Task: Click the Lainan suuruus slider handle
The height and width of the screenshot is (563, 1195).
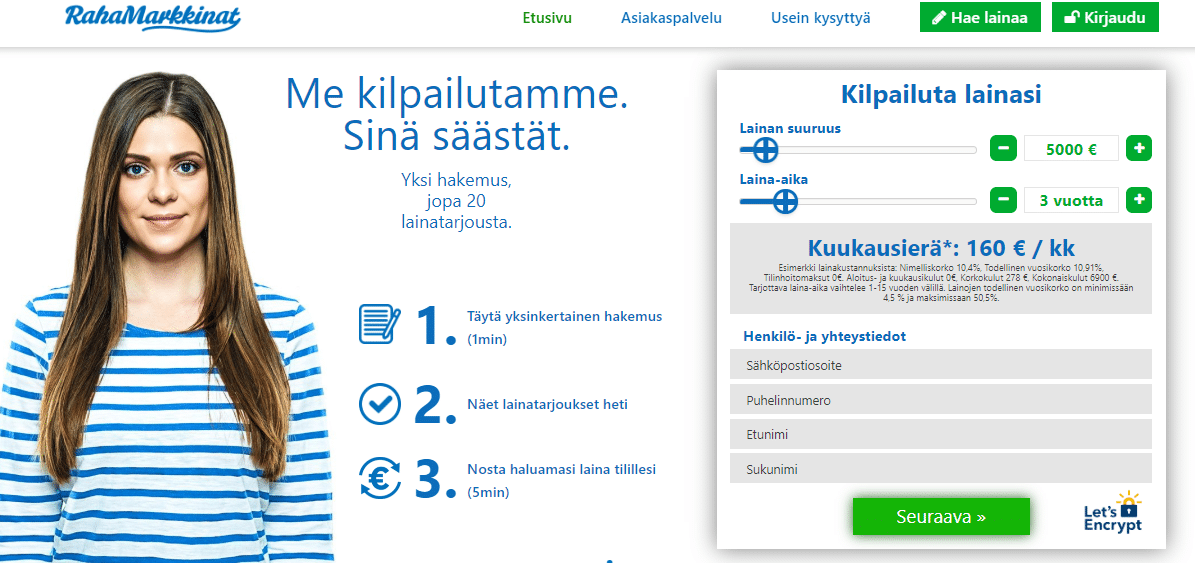Action: pos(765,150)
